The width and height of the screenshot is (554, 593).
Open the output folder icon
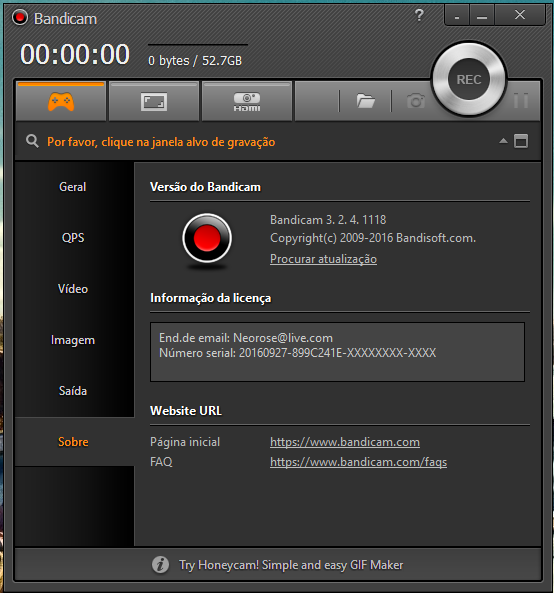(365, 101)
